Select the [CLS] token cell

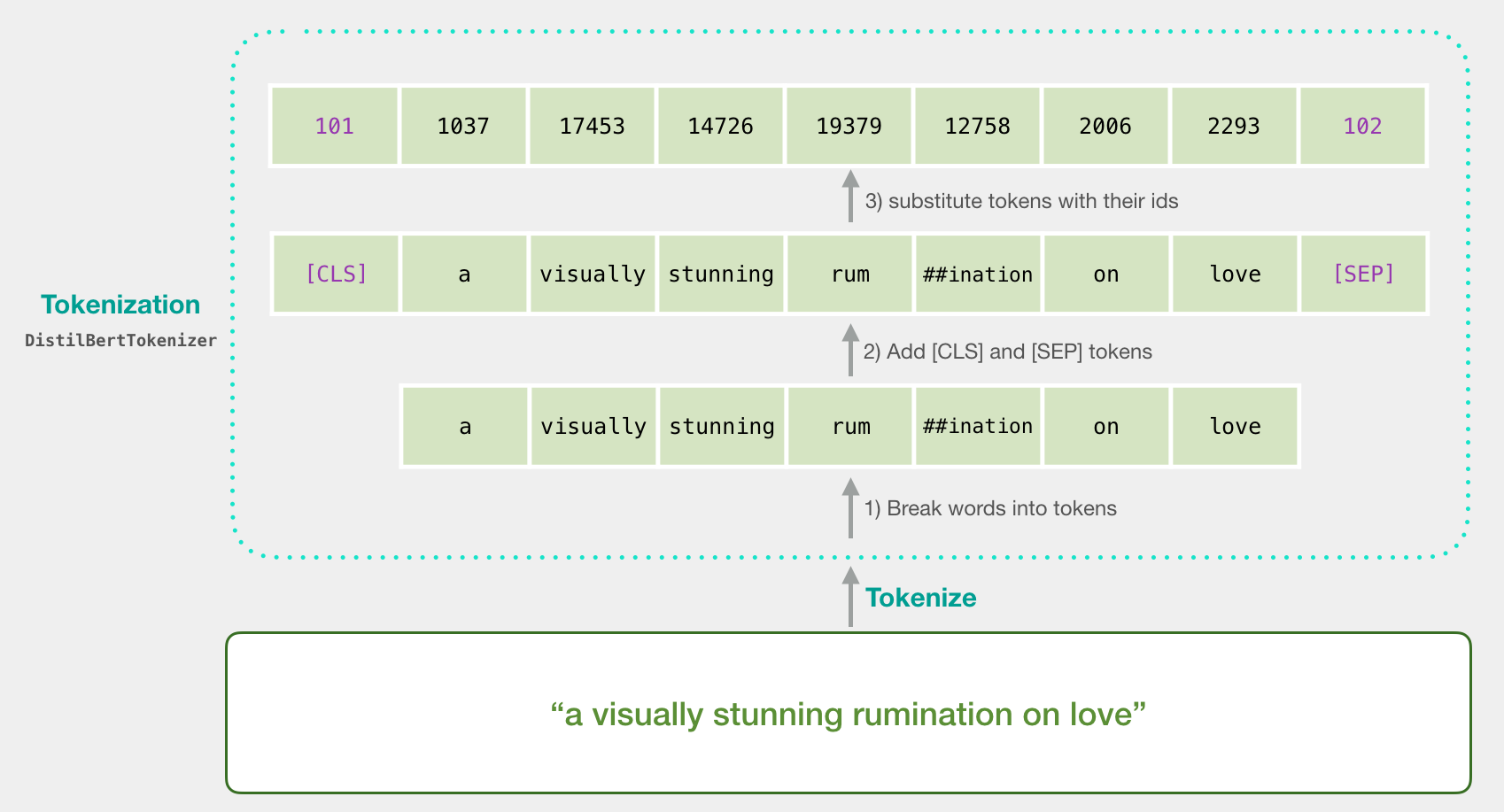(335, 274)
